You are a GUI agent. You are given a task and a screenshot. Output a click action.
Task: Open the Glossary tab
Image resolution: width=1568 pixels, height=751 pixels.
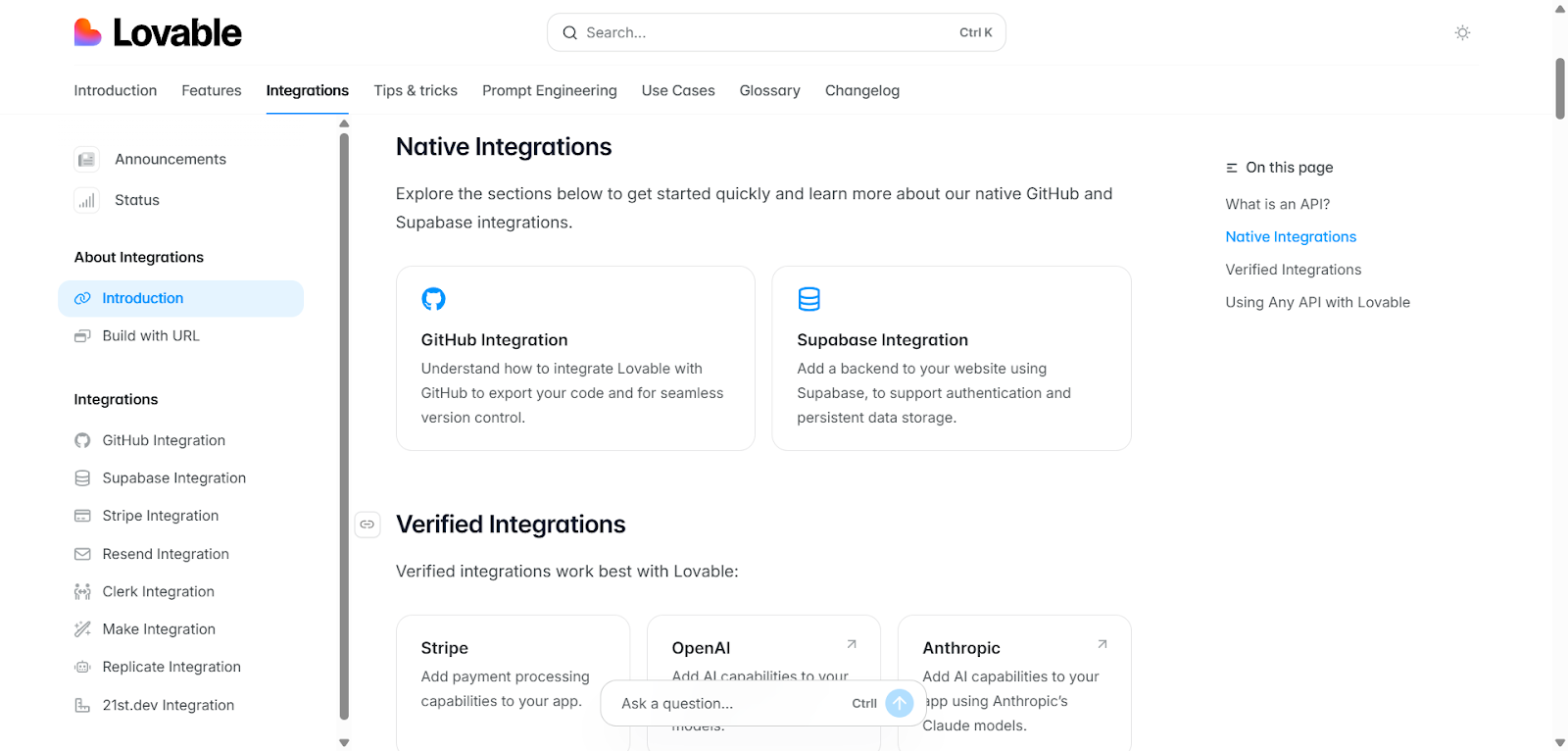[x=770, y=90]
